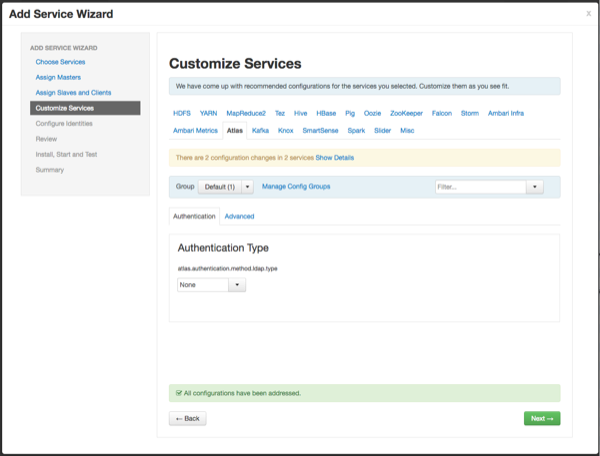Select the Ambari Metrics service tab

coord(195,130)
